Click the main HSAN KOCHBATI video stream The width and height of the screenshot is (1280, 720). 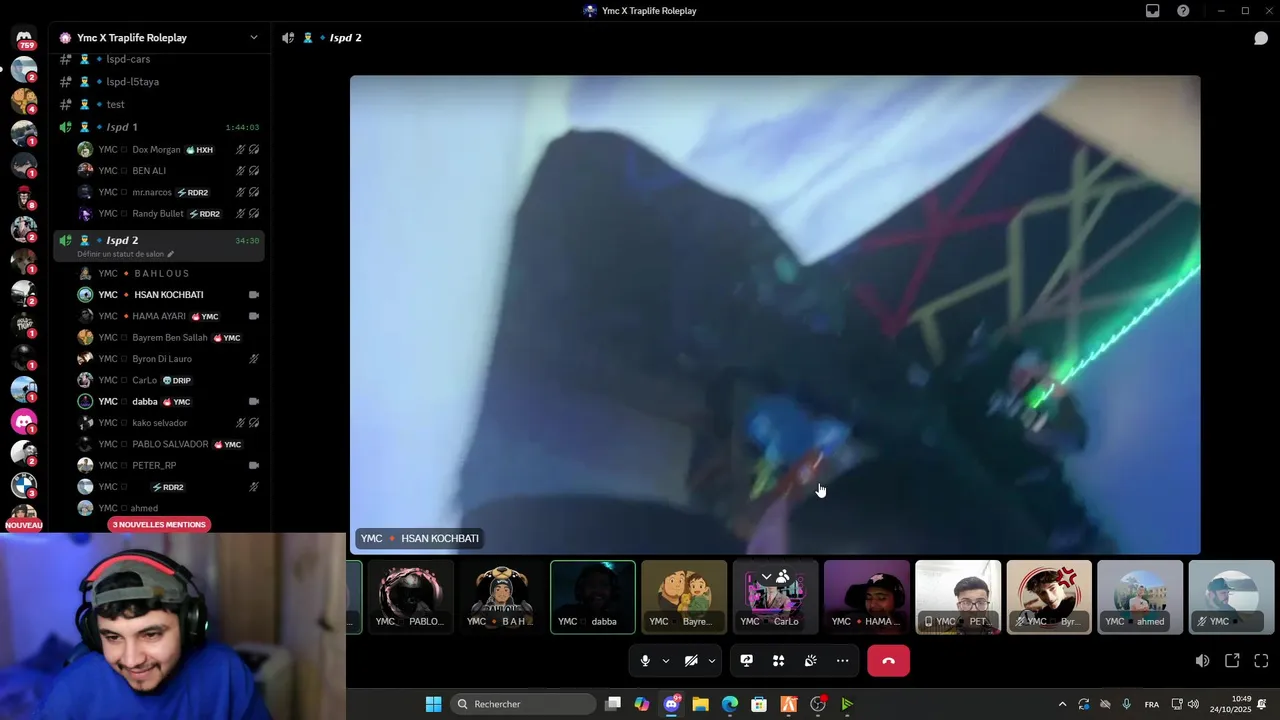[775, 315]
